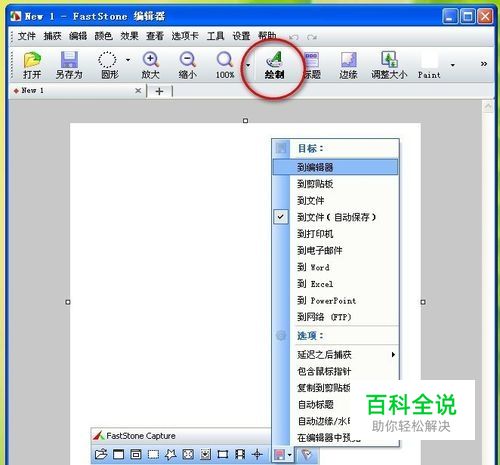The image size is (500, 465).
Task: Open the 绘制 (Draw) tool
Action: tap(274, 65)
